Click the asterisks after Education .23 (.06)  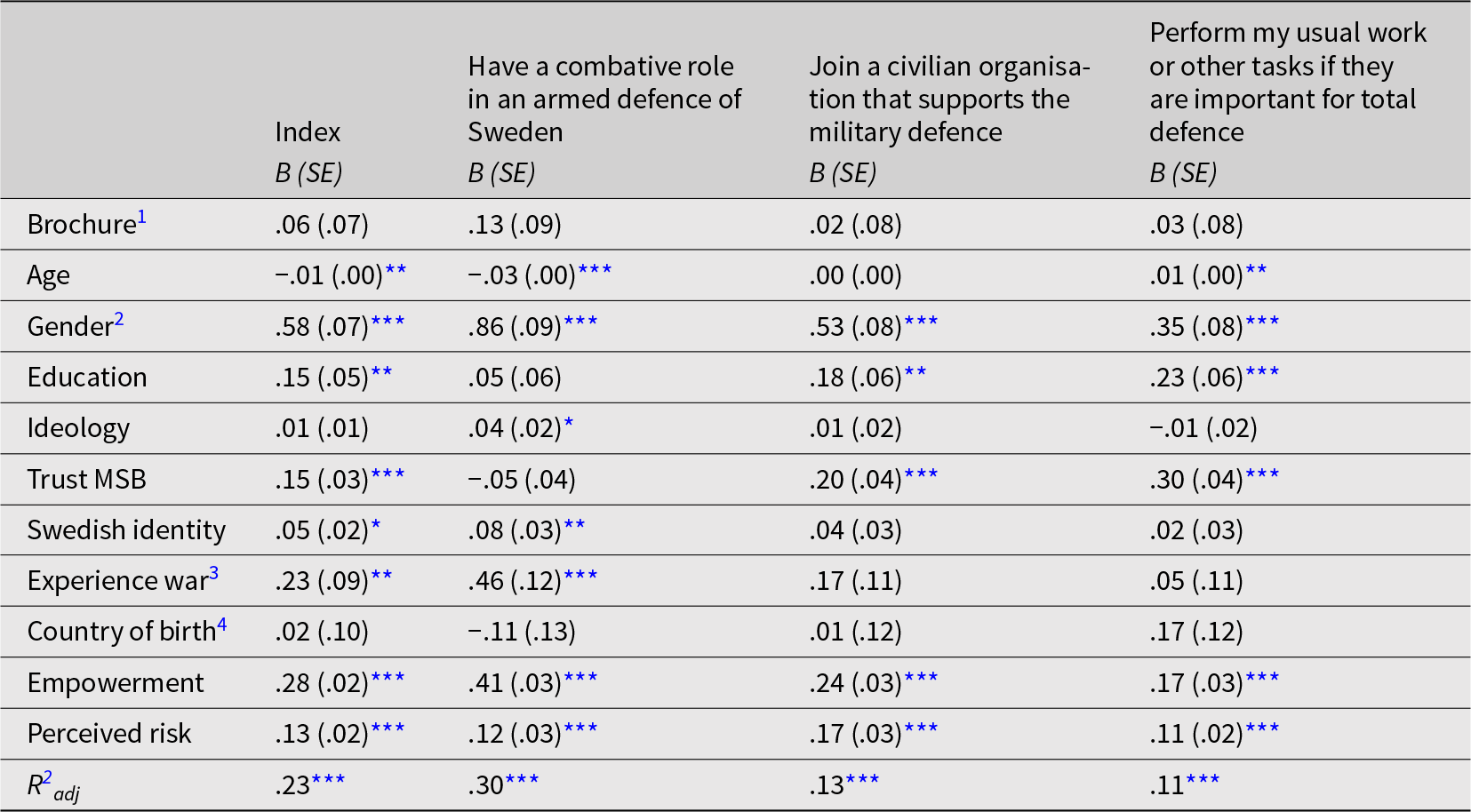(x=1262, y=373)
